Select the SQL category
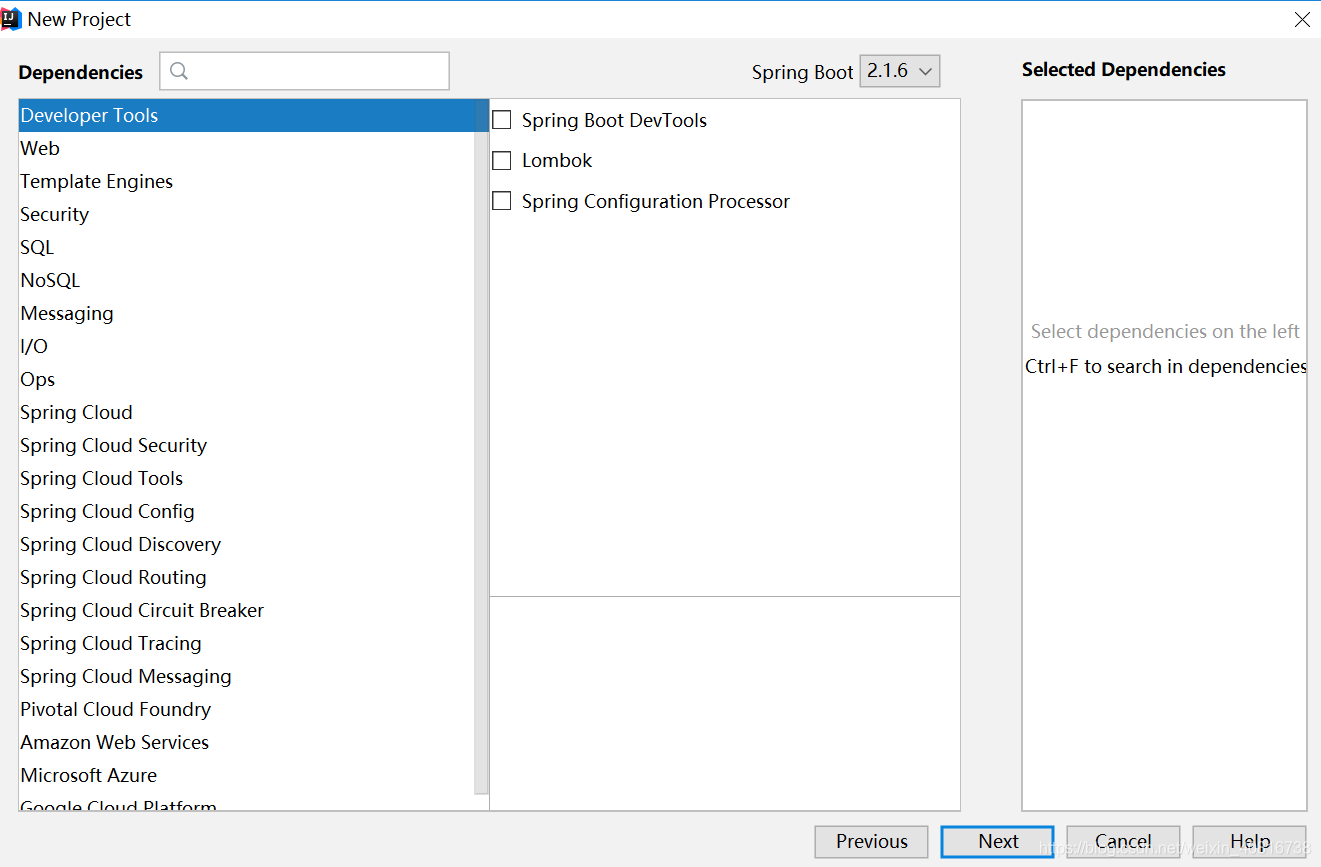 point(247,247)
